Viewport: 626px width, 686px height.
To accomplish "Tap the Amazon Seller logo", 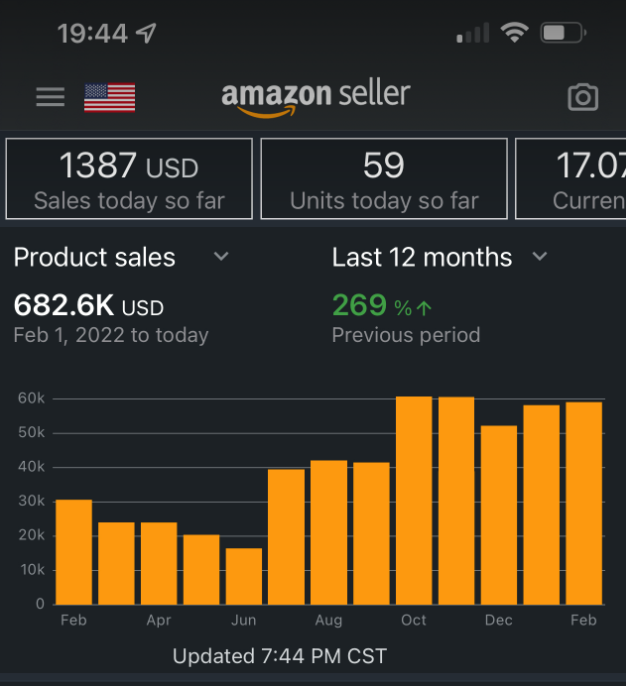I will pos(316,97).
